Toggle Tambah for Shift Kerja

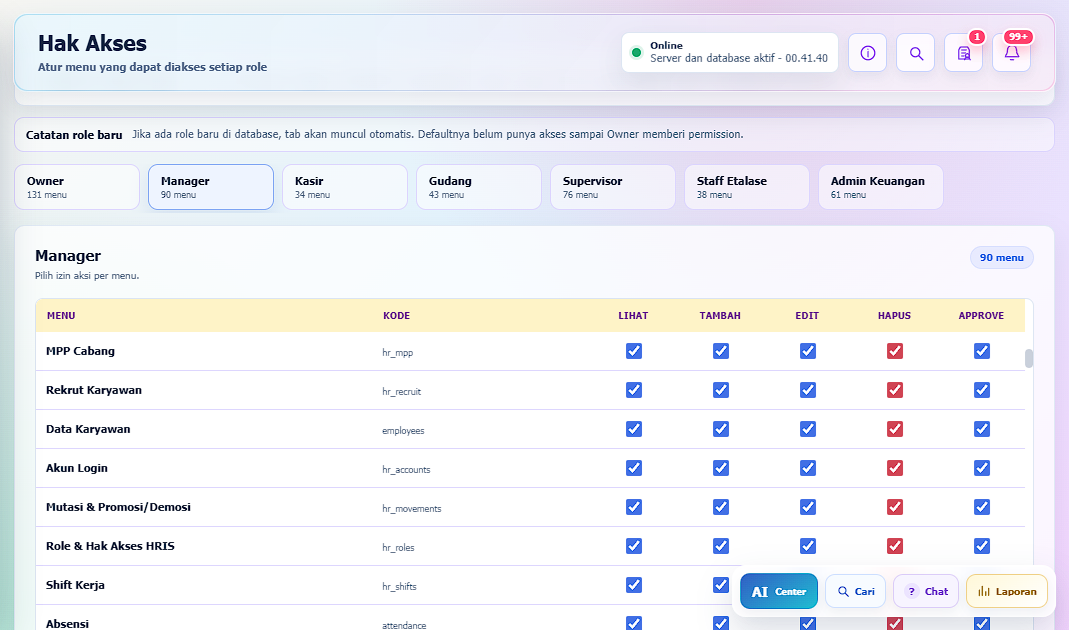click(x=721, y=584)
